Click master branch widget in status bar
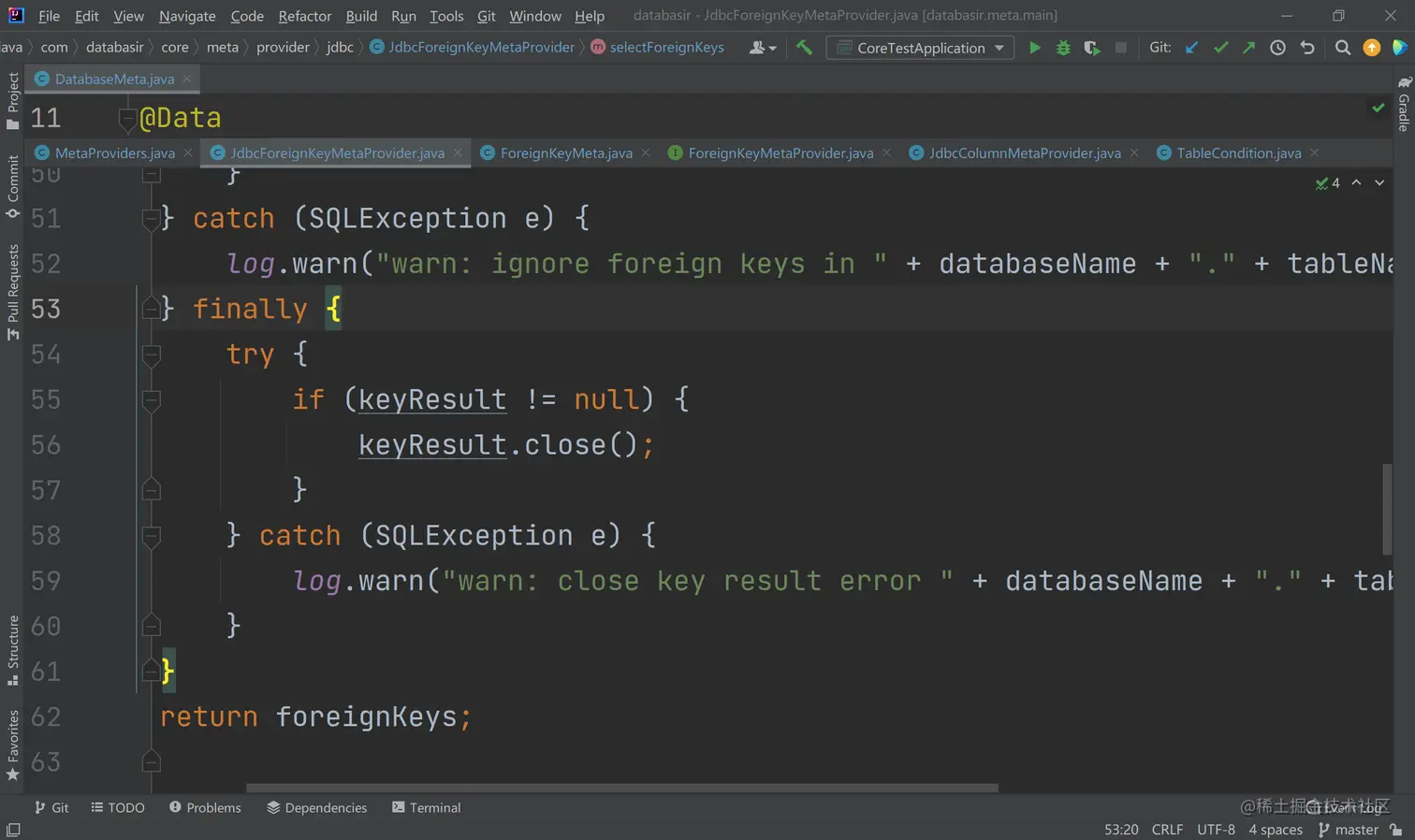 click(x=1349, y=830)
